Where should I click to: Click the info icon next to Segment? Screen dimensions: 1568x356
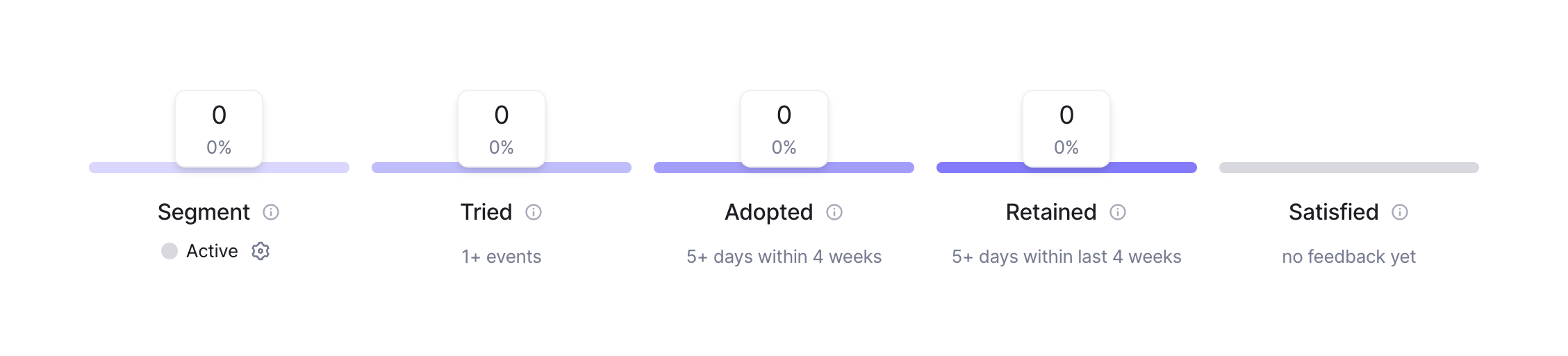point(271,212)
